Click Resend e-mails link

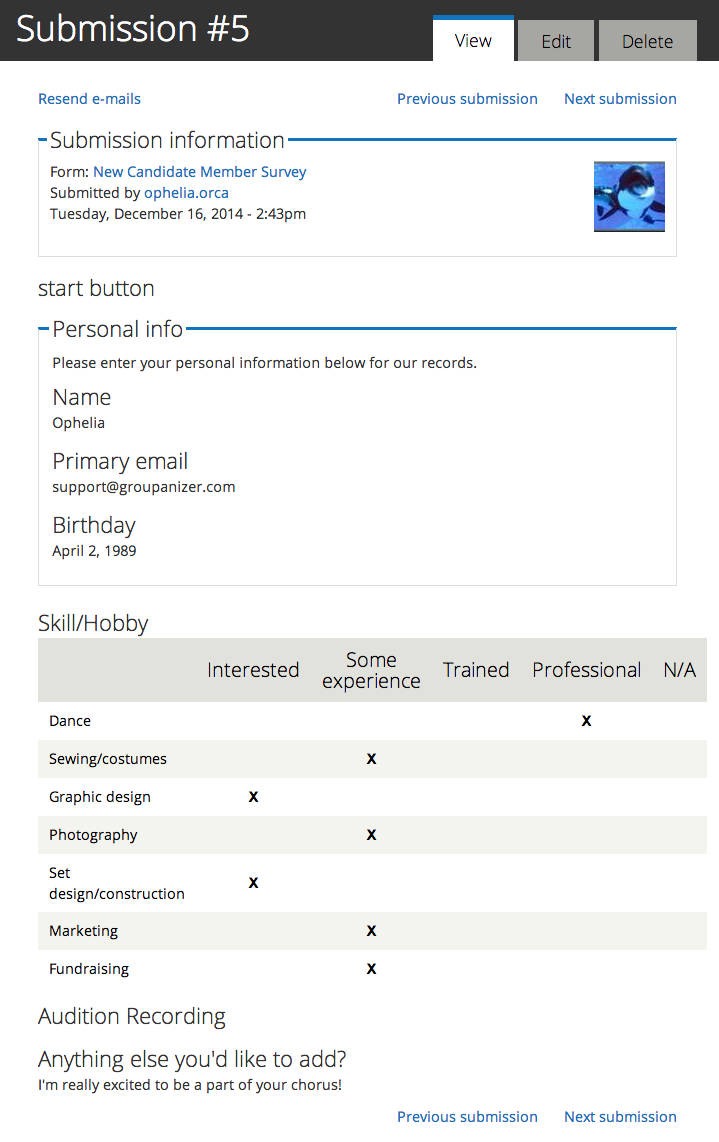[90, 99]
